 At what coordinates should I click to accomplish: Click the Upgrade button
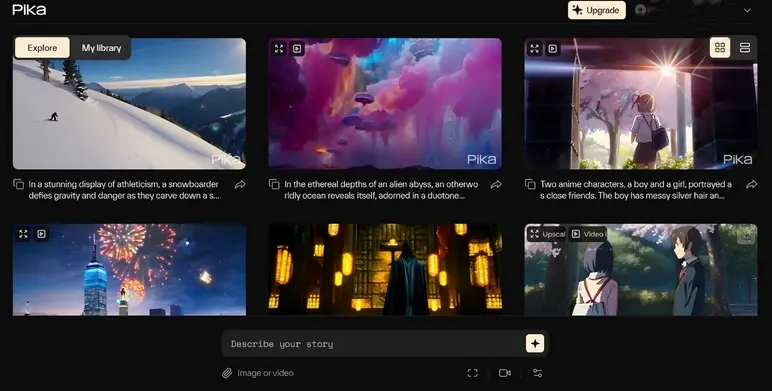coord(597,10)
